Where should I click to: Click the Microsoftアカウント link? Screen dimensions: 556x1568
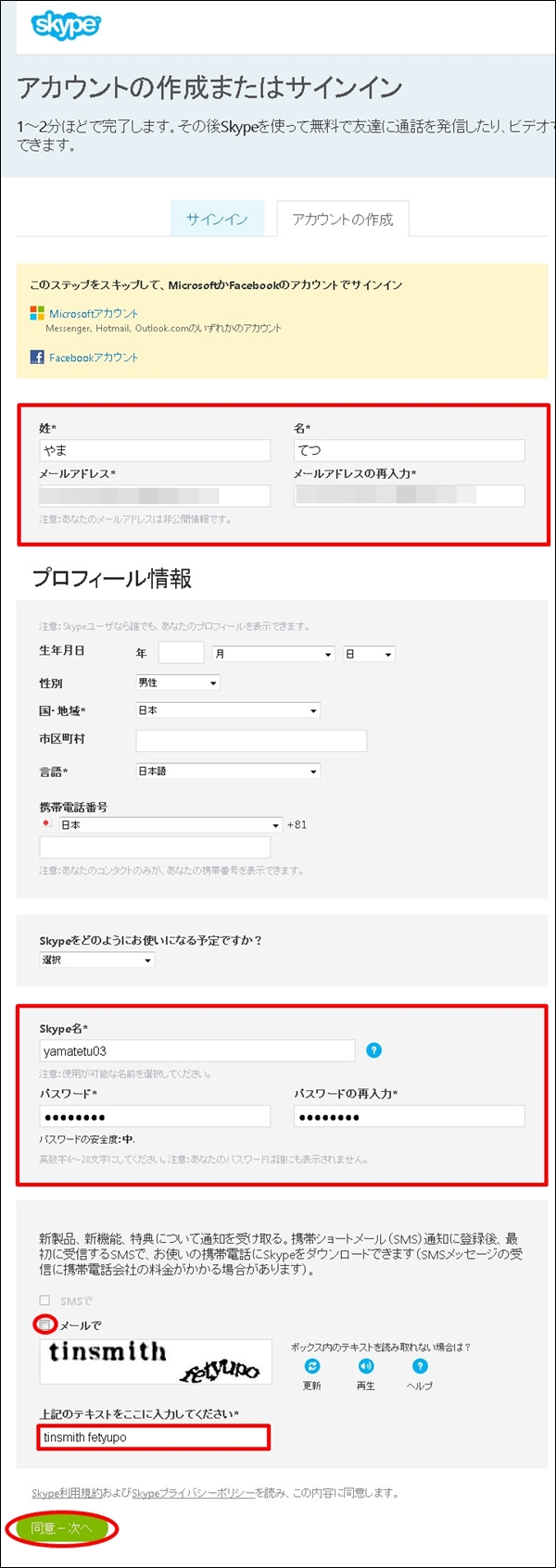tap(94, 314)
